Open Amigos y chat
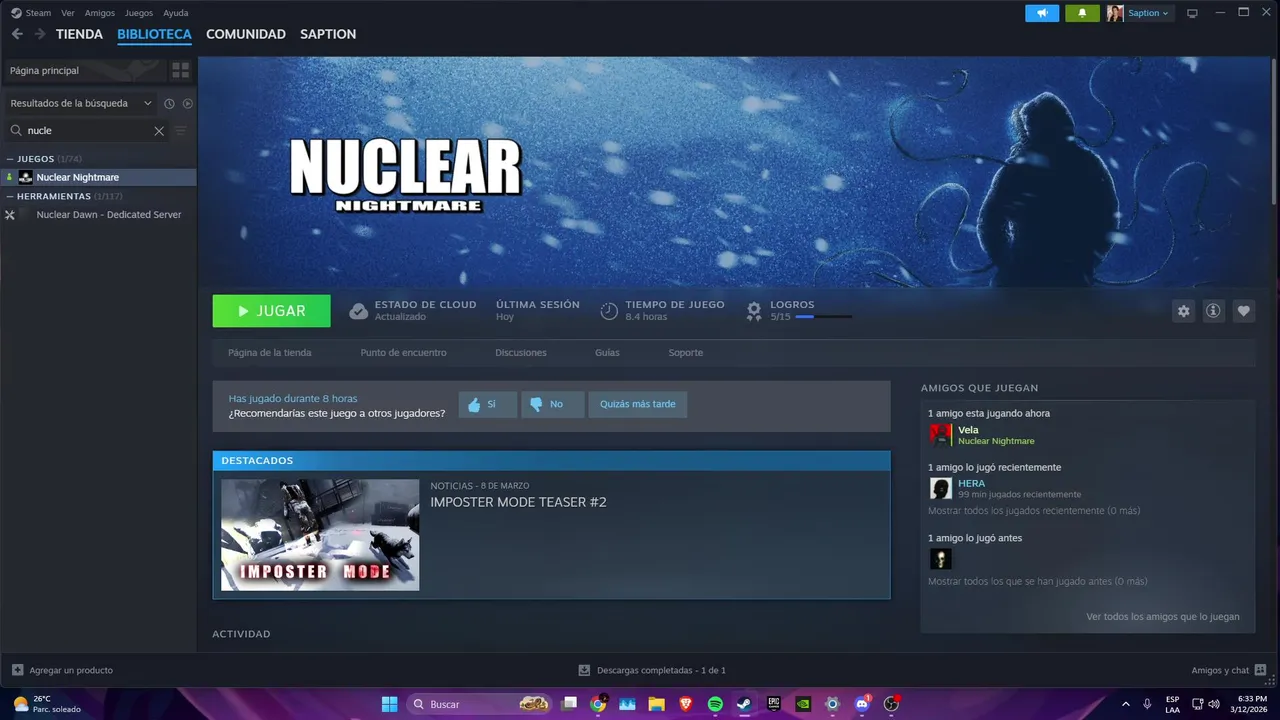The height and width of the screenshot is (720, 1280). coord(1229,670)
